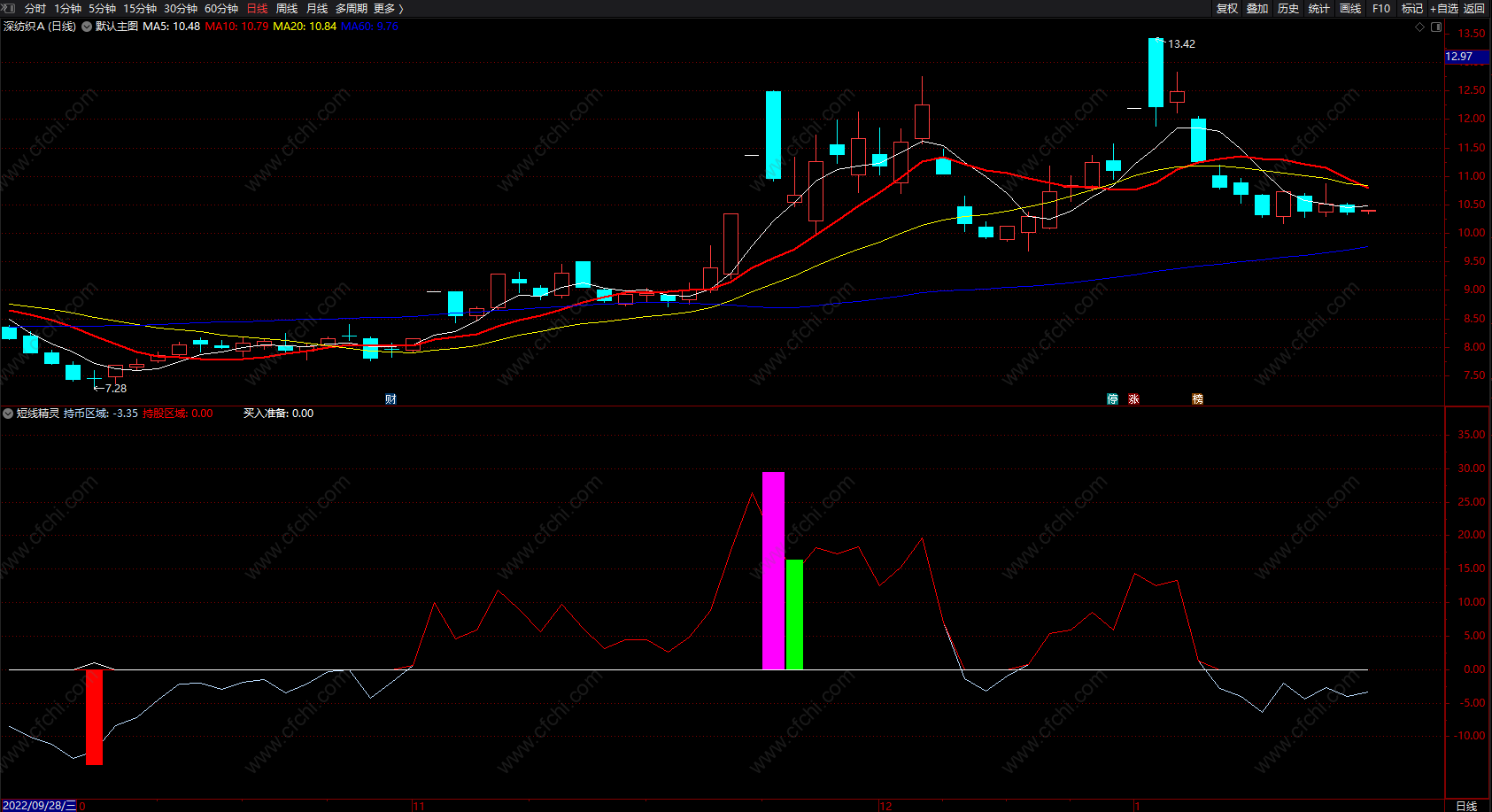Open the 短线精灵 sub-indicator dropdown arrow
The height and width of the screenshot is (812, 1492).
[8, 414]
